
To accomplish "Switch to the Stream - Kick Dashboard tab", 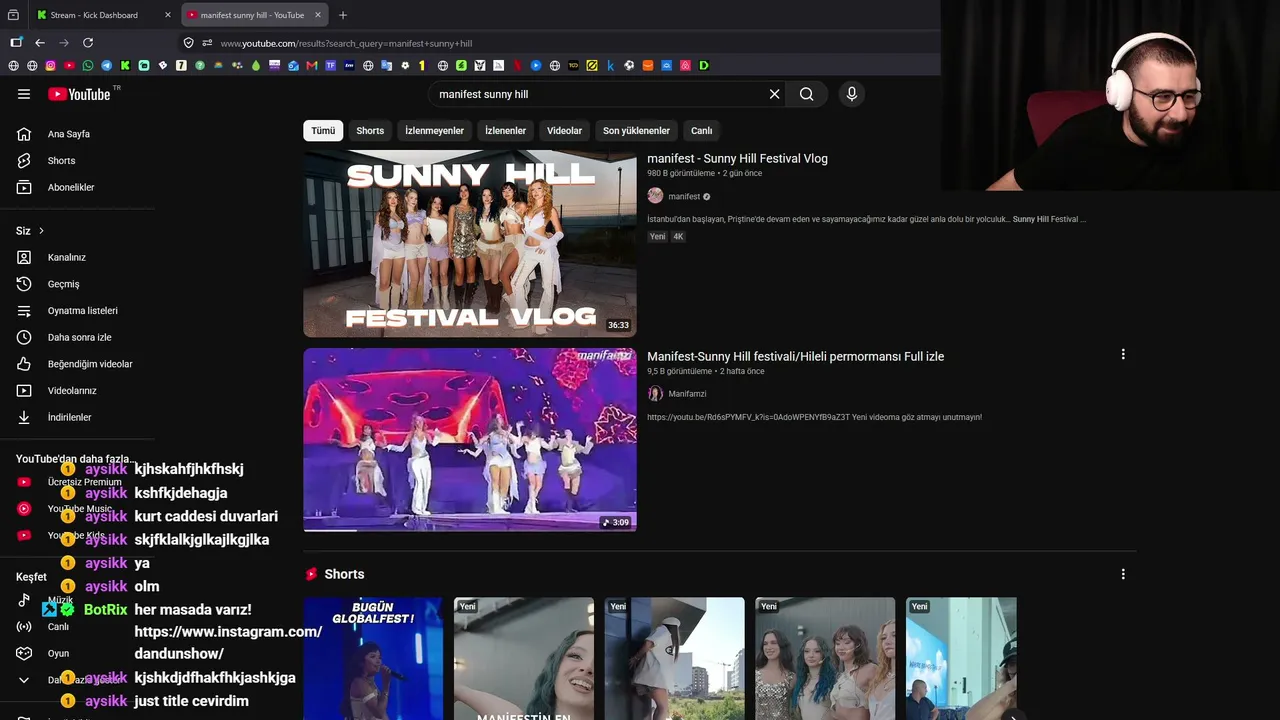I will [94, 15].
